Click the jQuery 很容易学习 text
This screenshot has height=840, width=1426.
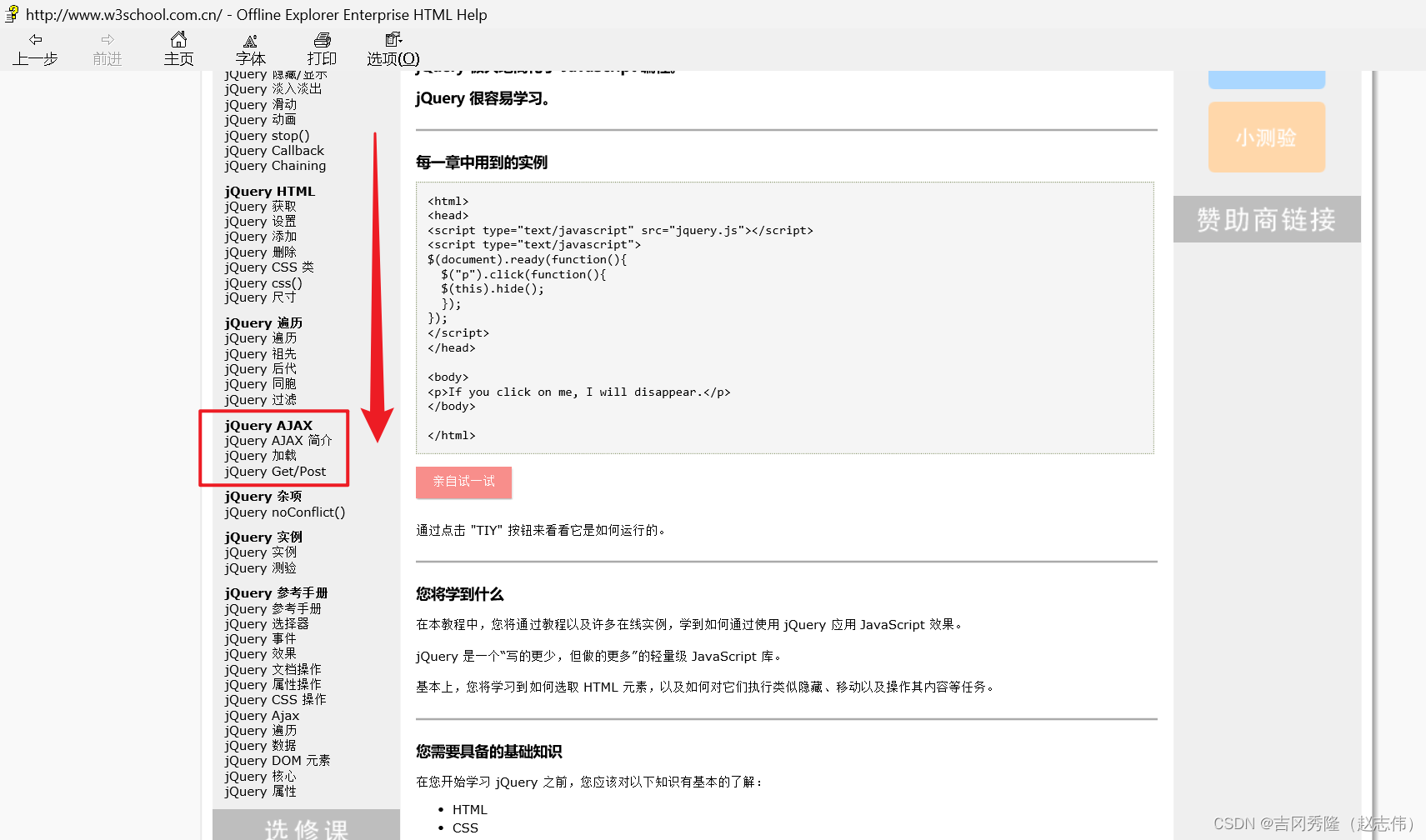click(x=483, y=98)
